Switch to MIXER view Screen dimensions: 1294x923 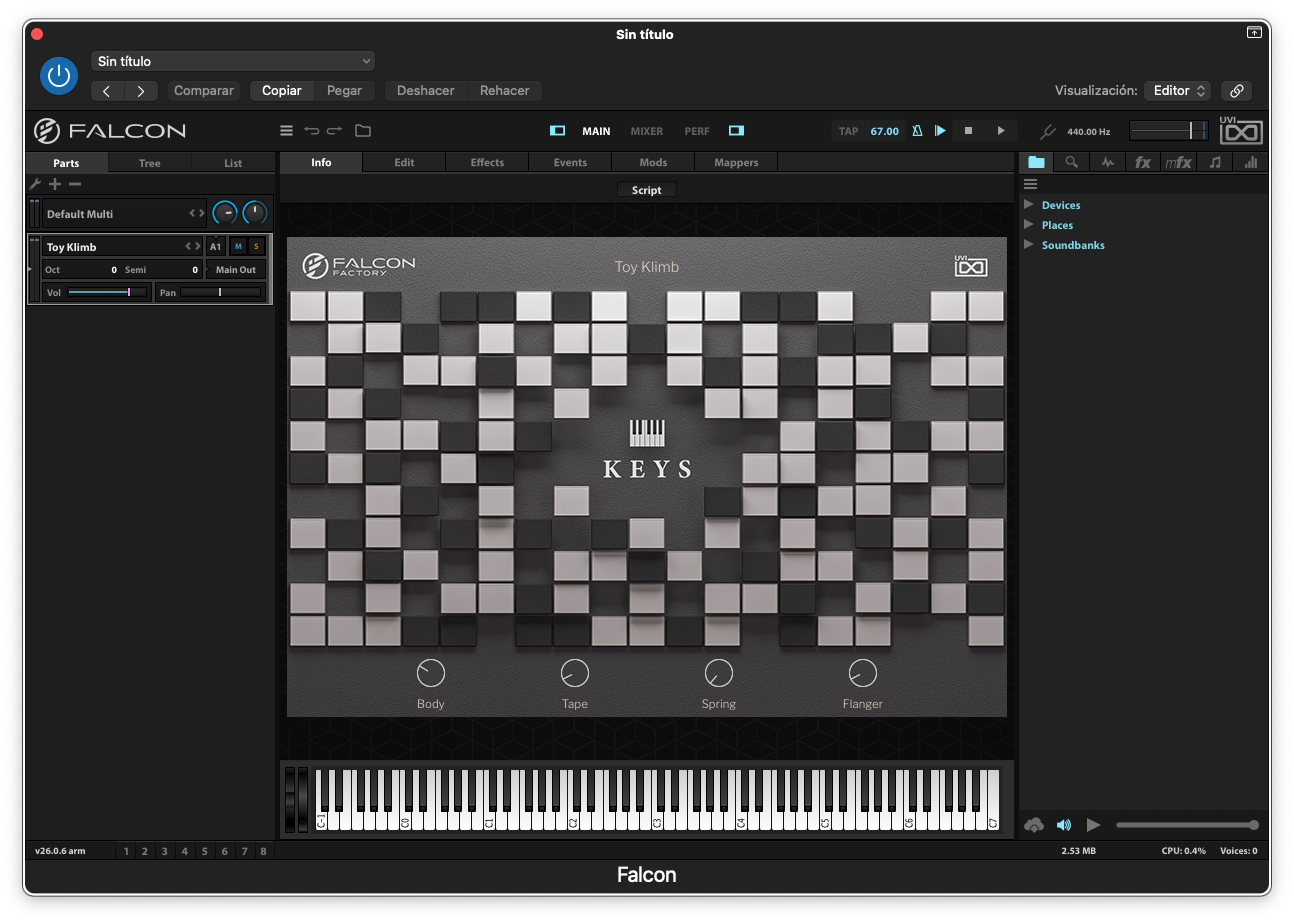(x=646, y=131)
